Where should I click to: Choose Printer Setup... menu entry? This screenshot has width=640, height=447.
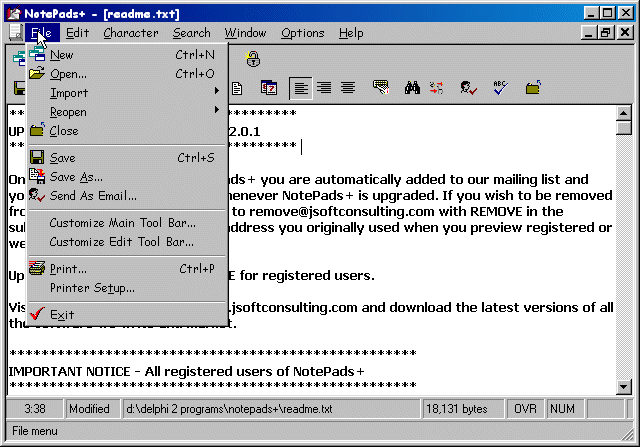tap(127, 288)
